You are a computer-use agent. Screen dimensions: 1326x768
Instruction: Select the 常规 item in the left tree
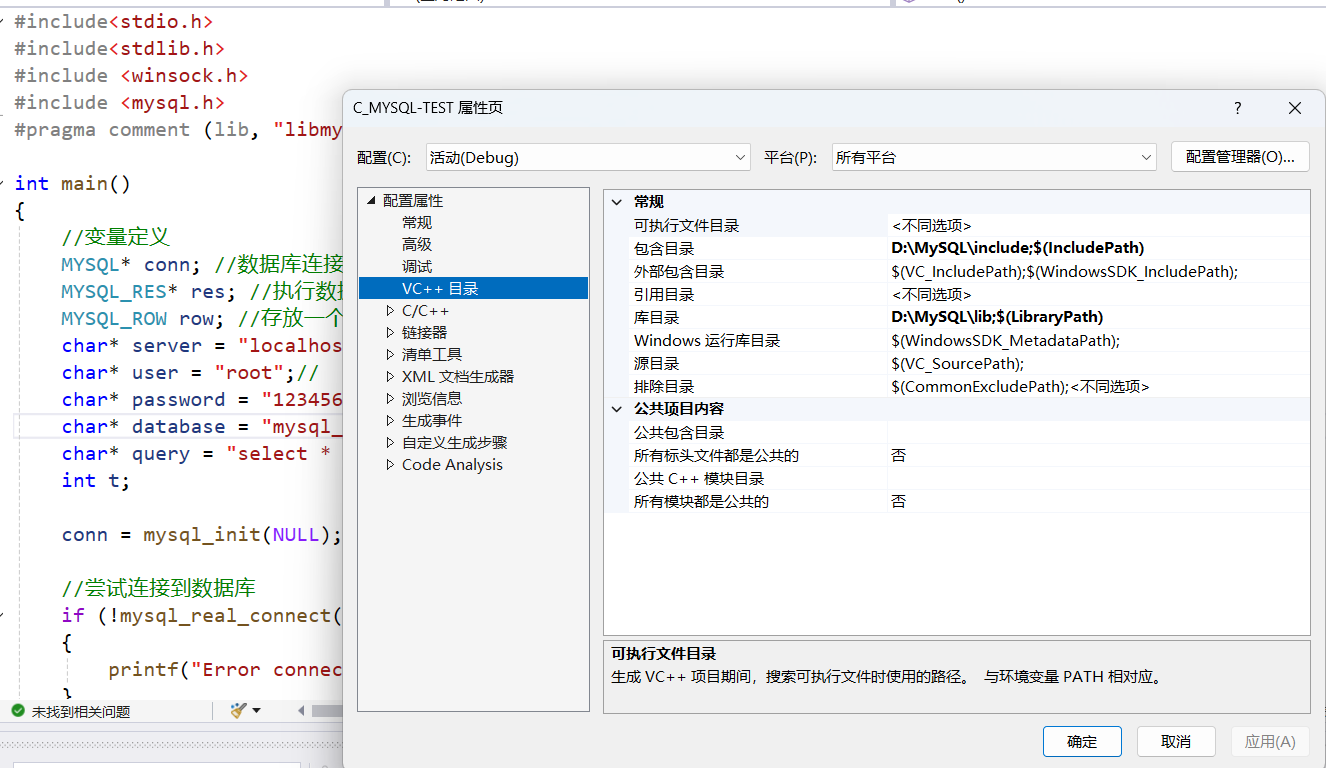(417, 222)
